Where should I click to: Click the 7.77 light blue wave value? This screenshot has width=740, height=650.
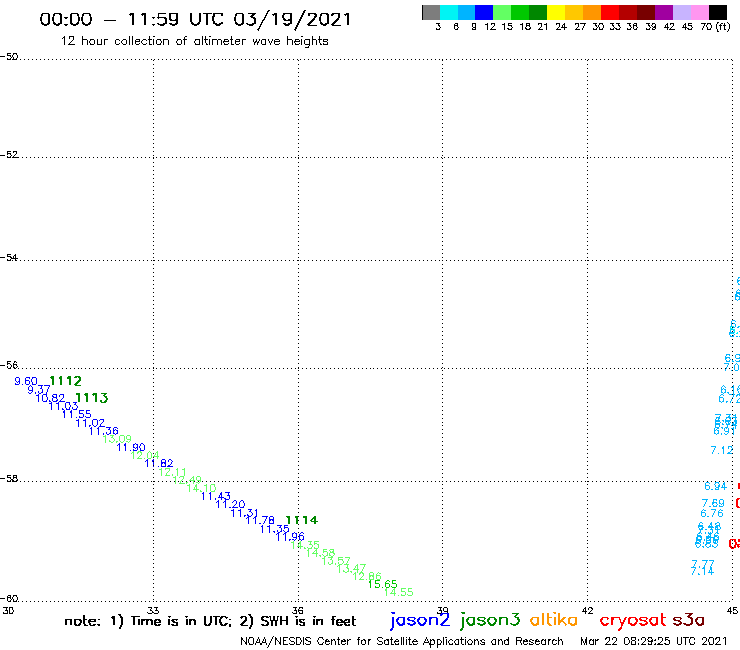703,564
